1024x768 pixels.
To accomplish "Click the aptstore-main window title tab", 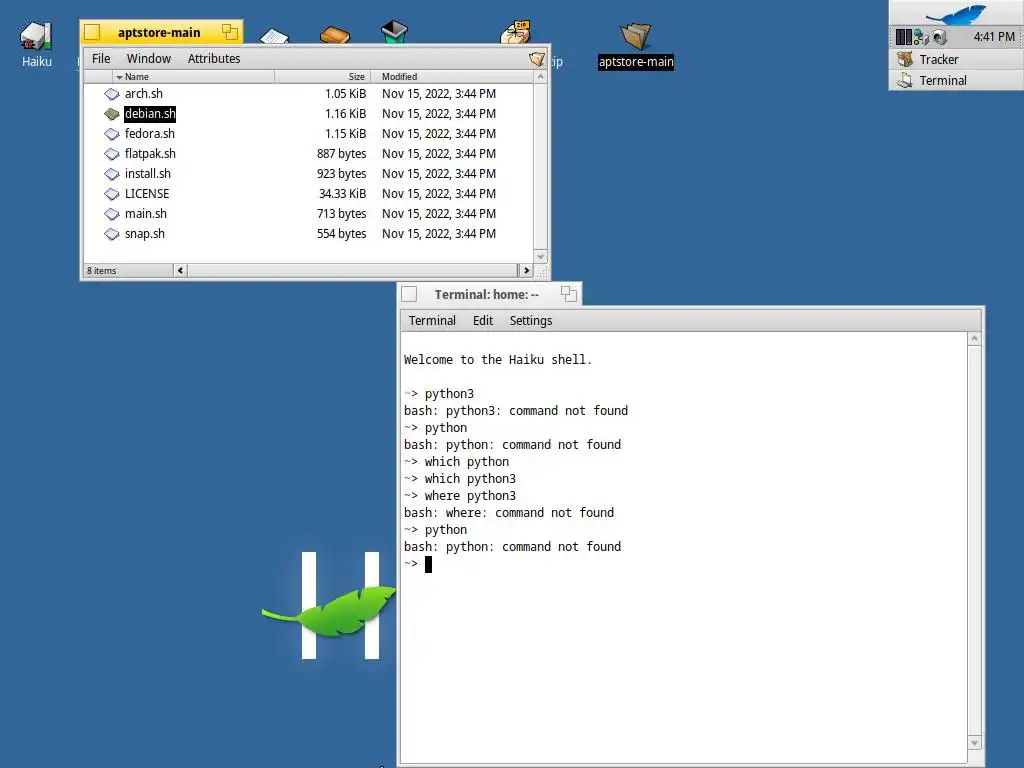I will (161, 32).
